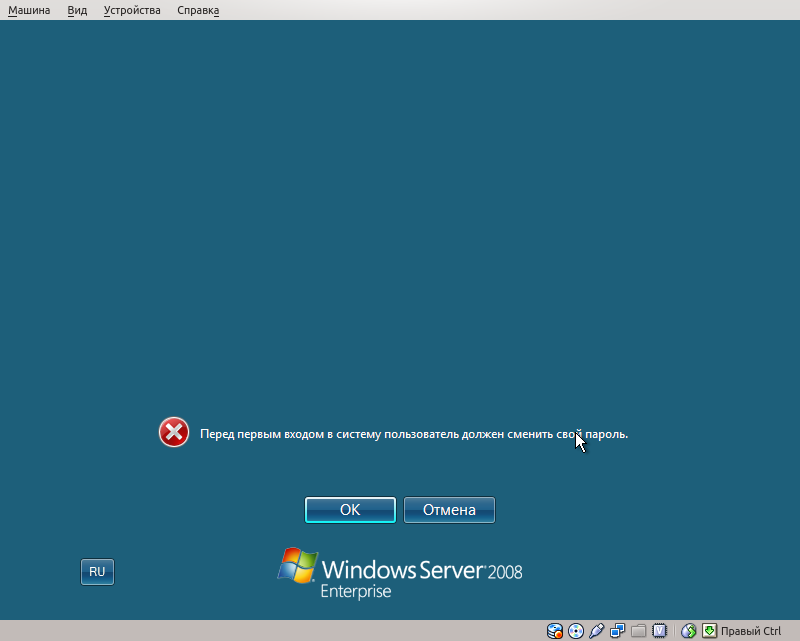Screen dimensions: 800x641
Task: Open the Устройства menu
Action: tap(131, 9)
